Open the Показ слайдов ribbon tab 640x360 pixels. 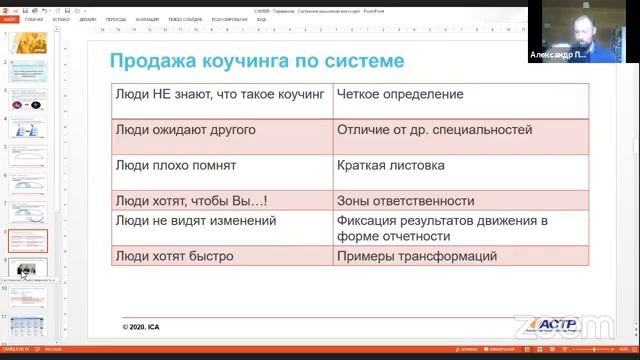(185, 19)
